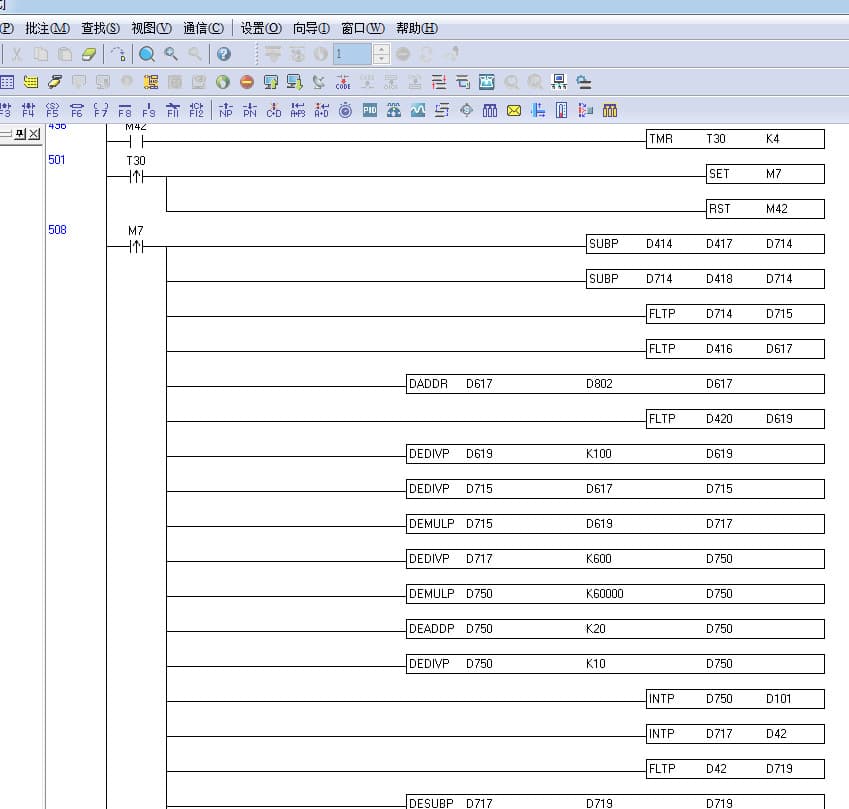The image size is (849, 809).
Task: Click the eraser icon in the toolbar
Action: (89, 54)
